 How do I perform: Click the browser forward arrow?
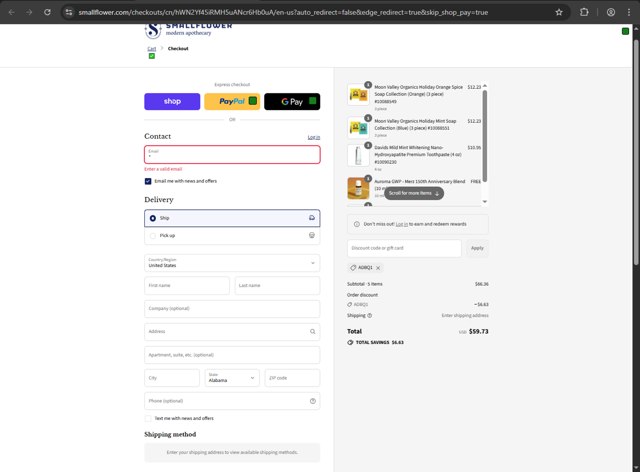(x=29, y=12)
